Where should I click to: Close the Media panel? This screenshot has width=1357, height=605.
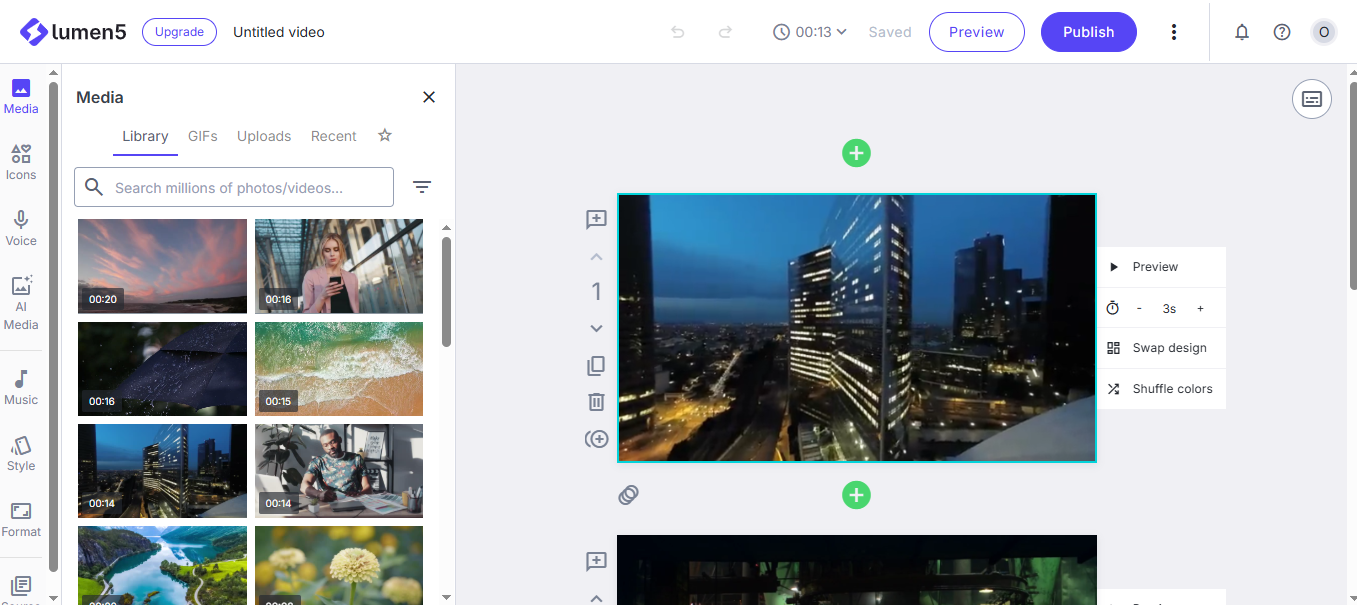coord(429,97)
